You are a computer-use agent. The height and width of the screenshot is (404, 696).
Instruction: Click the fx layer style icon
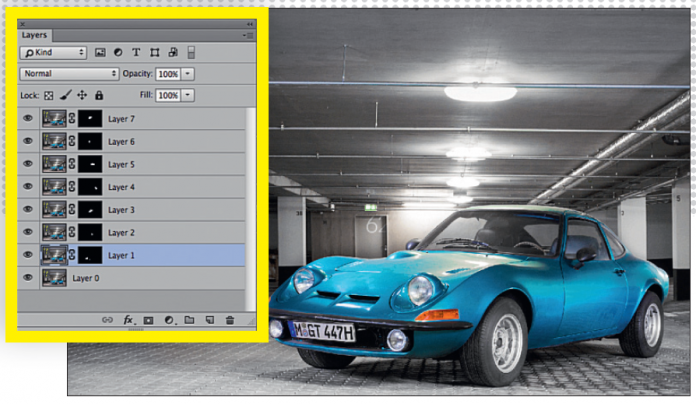[128, 320]
